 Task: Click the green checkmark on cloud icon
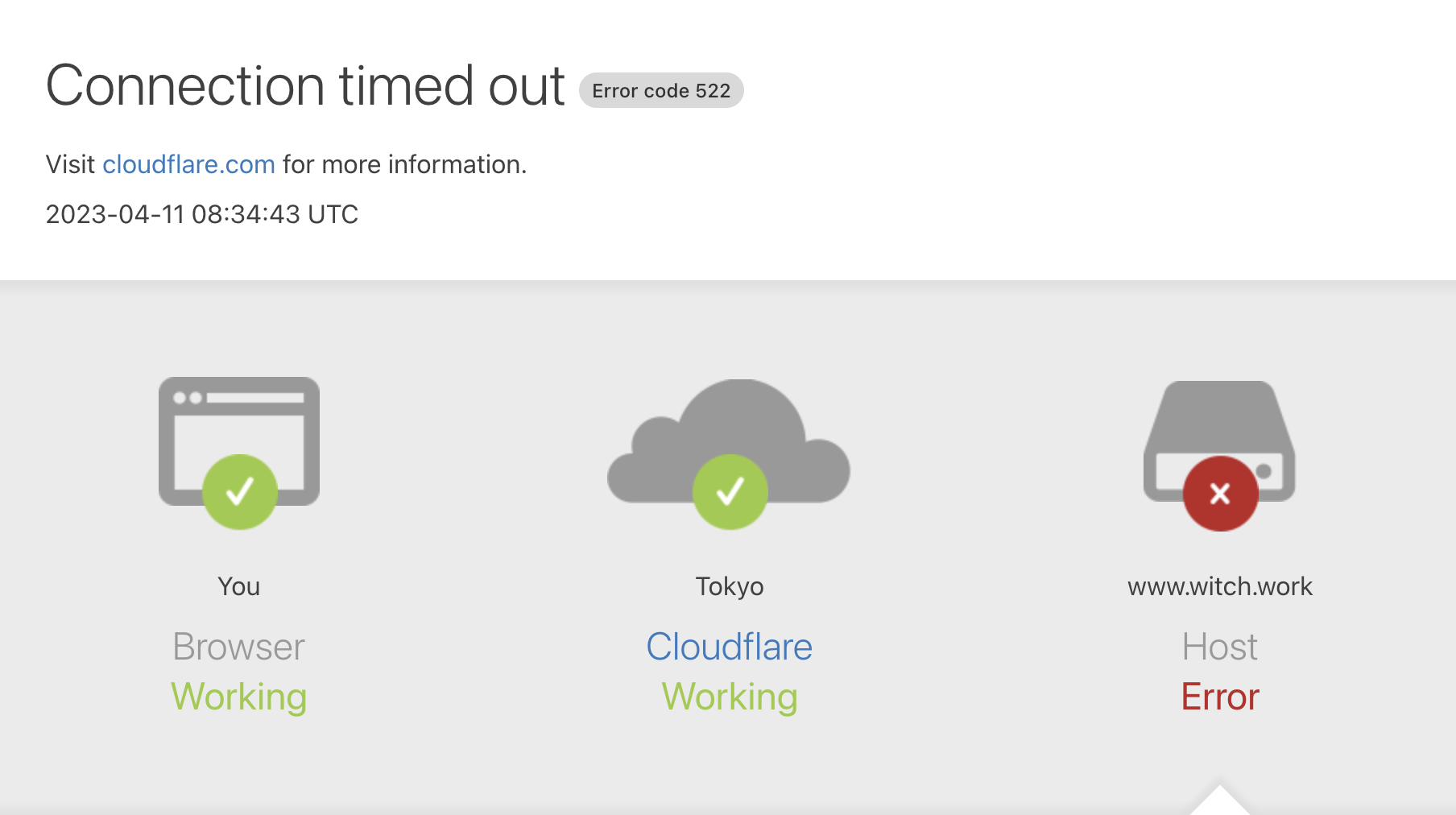pyautogui.click(x=730, y=491)
